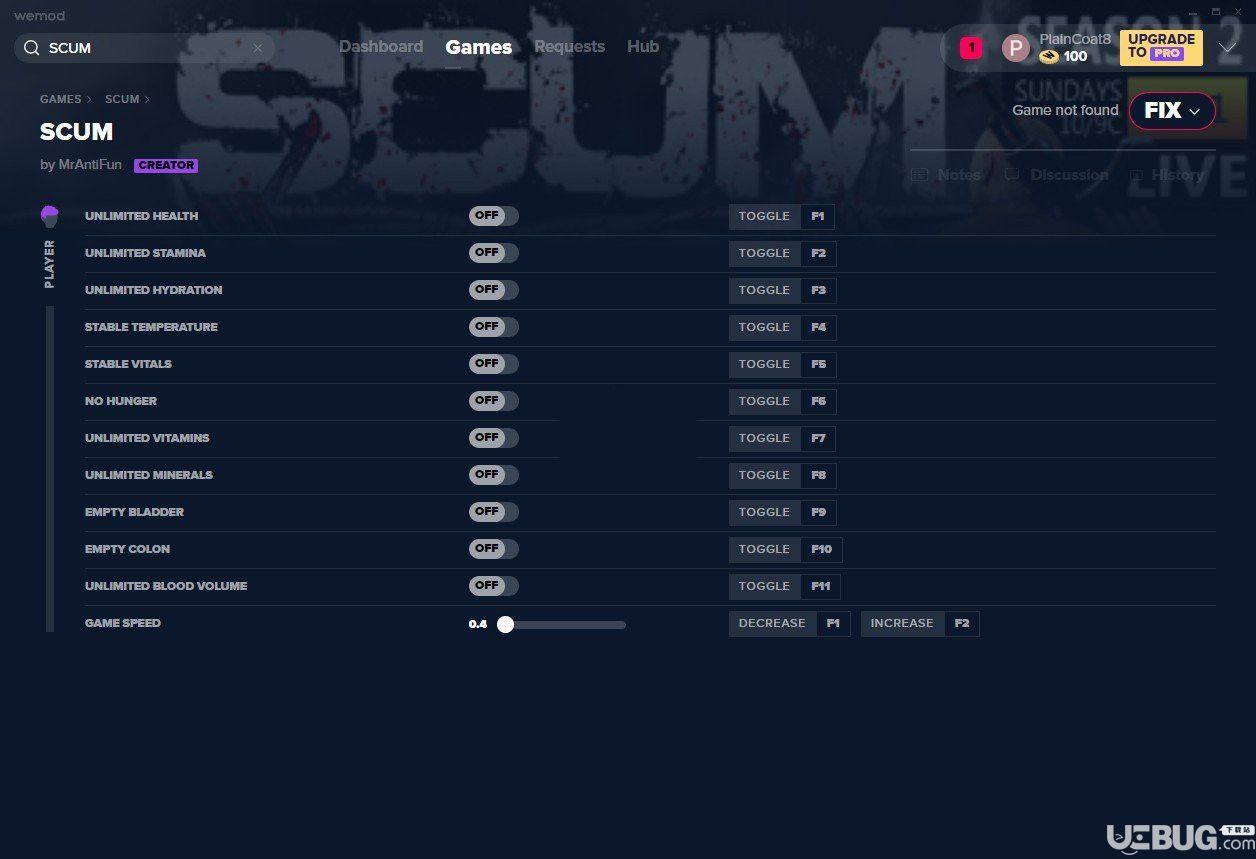1256x859 pixels.
Task: Enable Stable Temperature switch
Action: (x=494, y=327)
